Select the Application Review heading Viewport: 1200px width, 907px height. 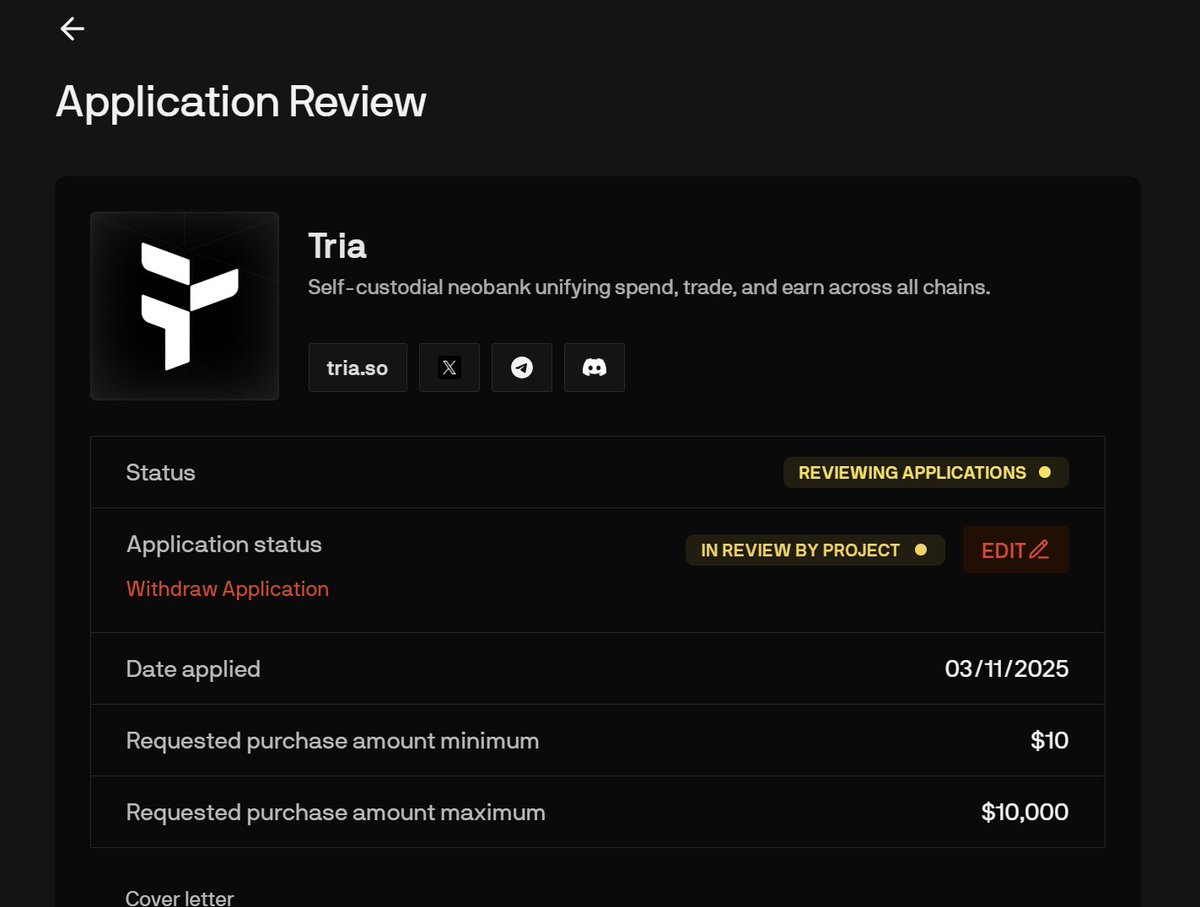pos(241,102)
